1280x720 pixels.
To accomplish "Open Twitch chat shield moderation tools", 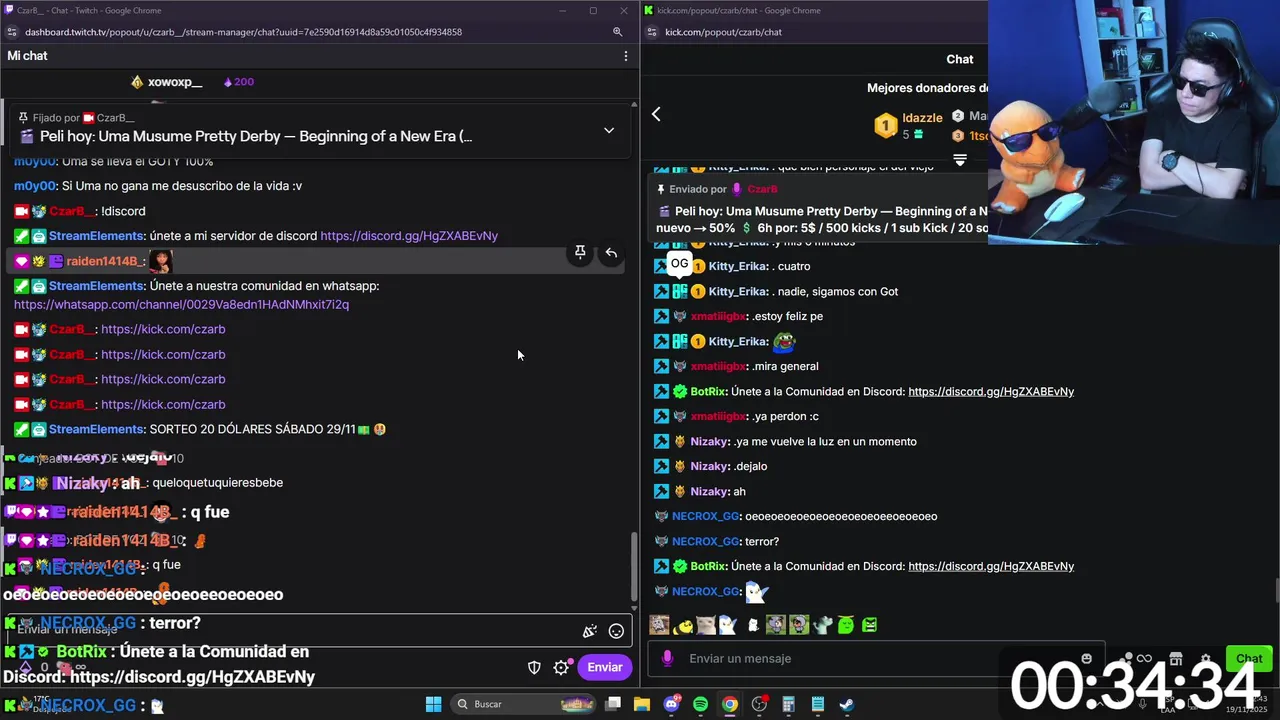I will 534,667.
